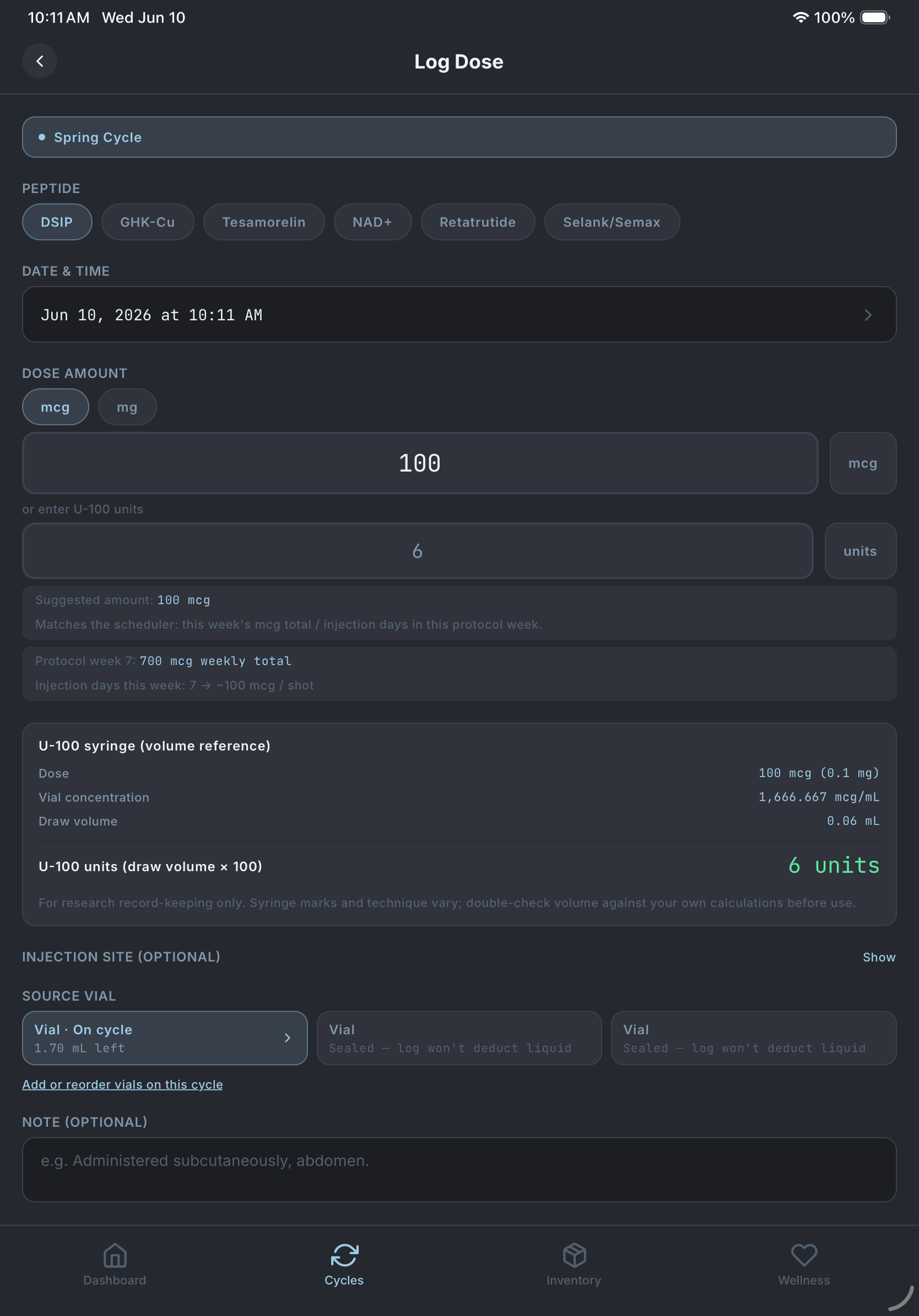Select the Retatrutide peptide chip
Viewport: 919px width, 1316px height.
[x=478, y=222]
